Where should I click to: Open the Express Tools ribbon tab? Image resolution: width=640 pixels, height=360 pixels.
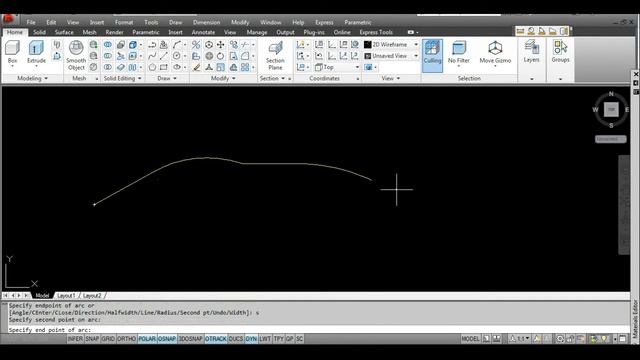click(x=376, y=32)
